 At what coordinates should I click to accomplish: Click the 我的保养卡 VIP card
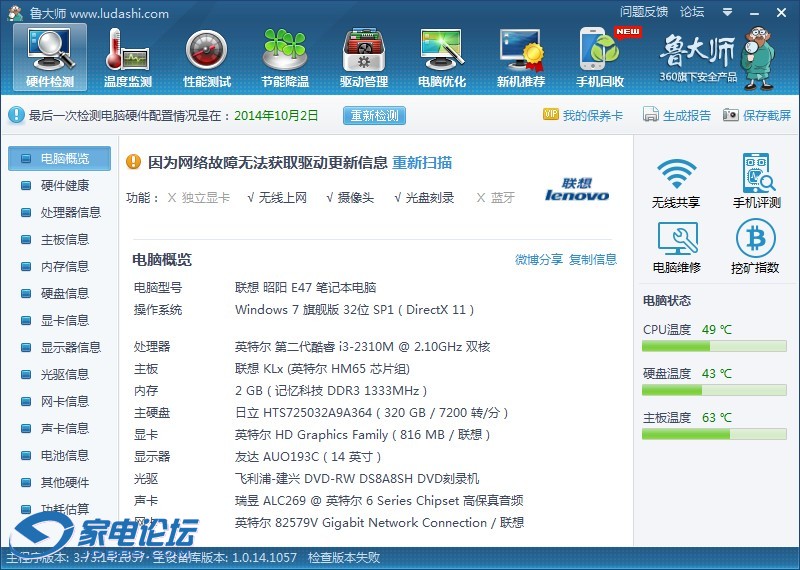pos(583,115)
